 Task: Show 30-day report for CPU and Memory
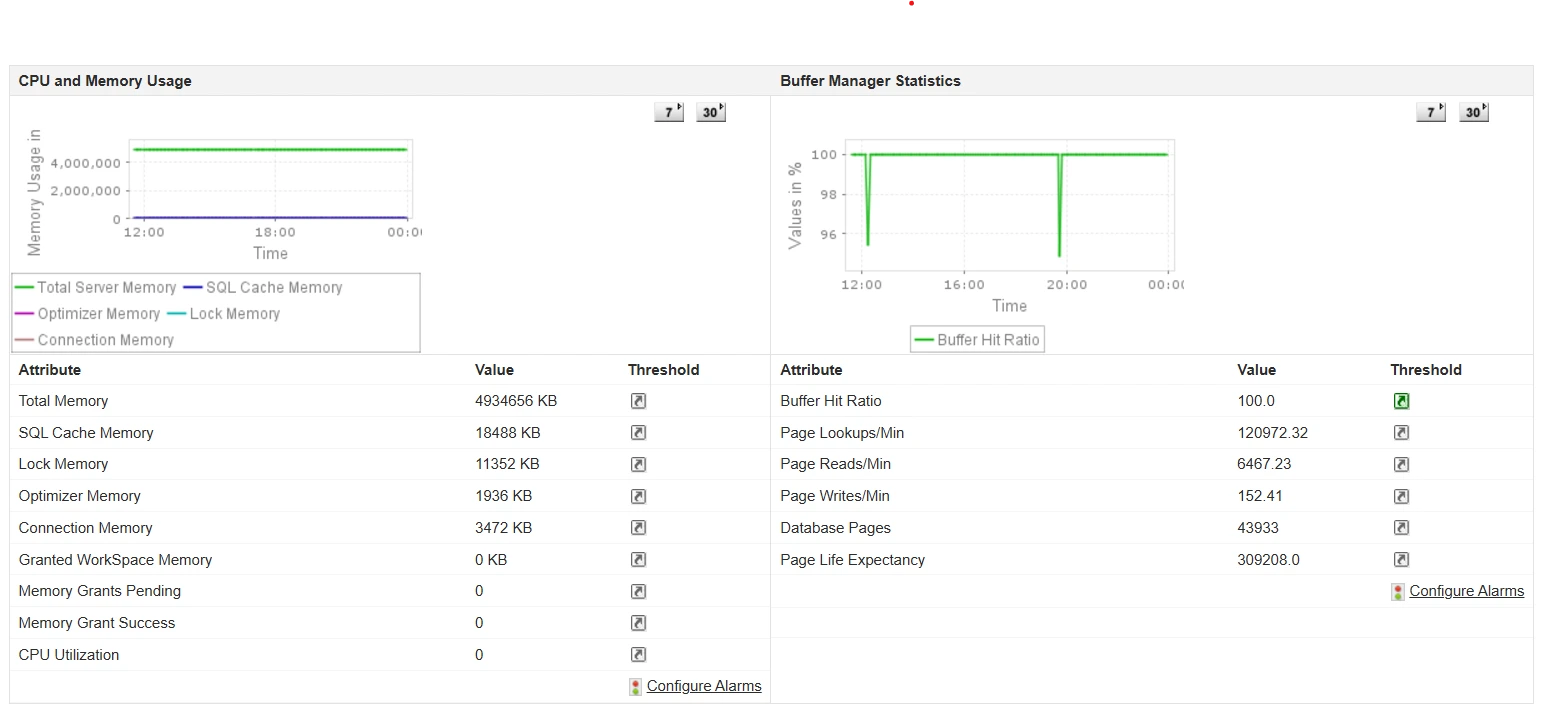click(x=711, y=112)
